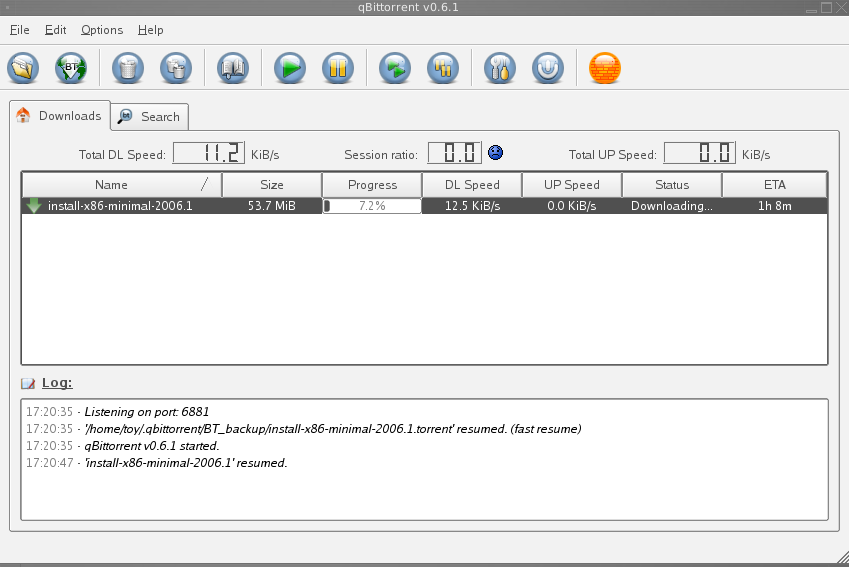Click the 1h 8m ETA cell
Viewport: 849px width, 567px height.
pos(775,206)
